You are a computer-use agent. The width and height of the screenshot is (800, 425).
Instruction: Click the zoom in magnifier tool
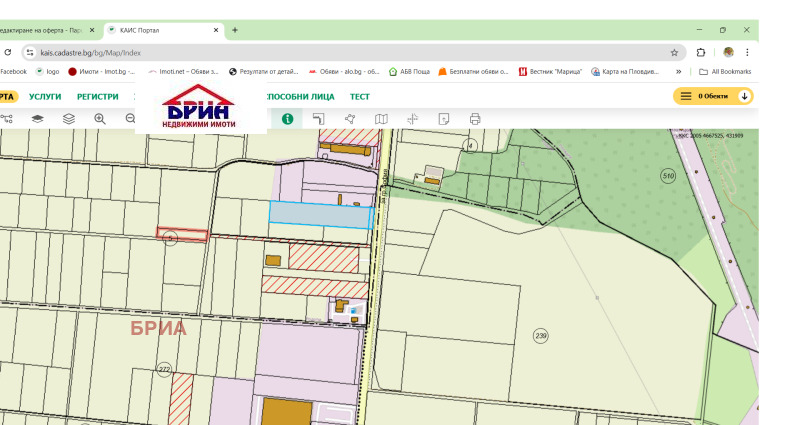coord(99,118)
